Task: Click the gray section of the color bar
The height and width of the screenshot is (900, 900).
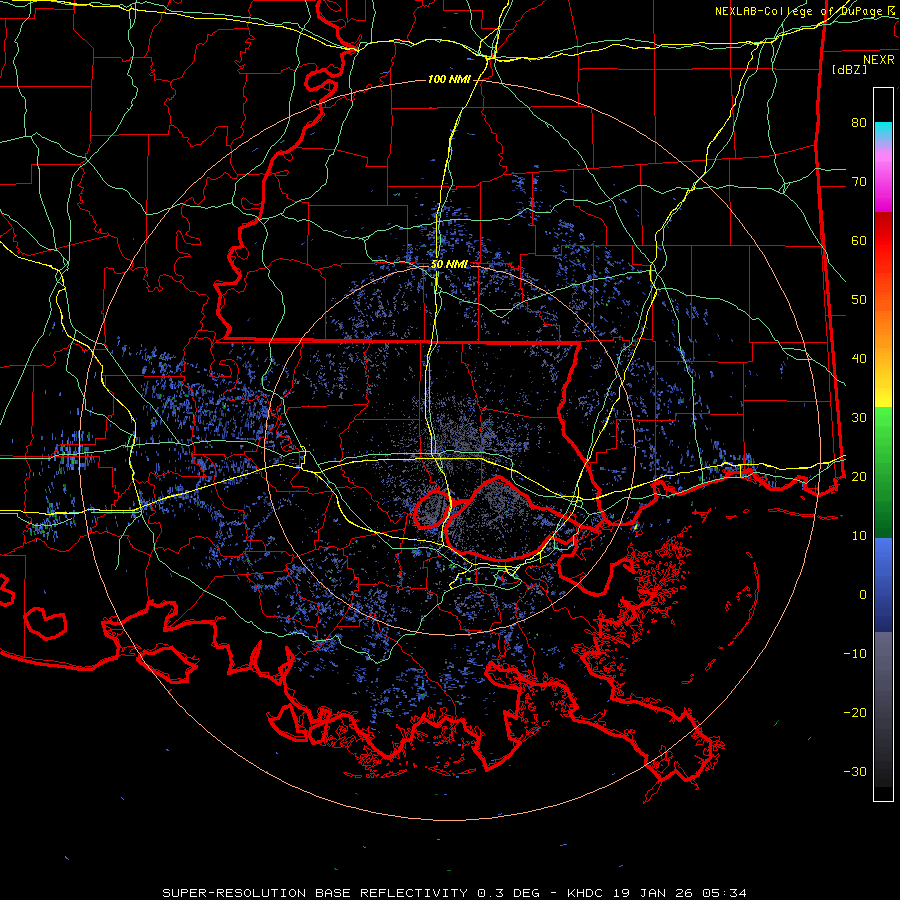Action: point(883,709)
